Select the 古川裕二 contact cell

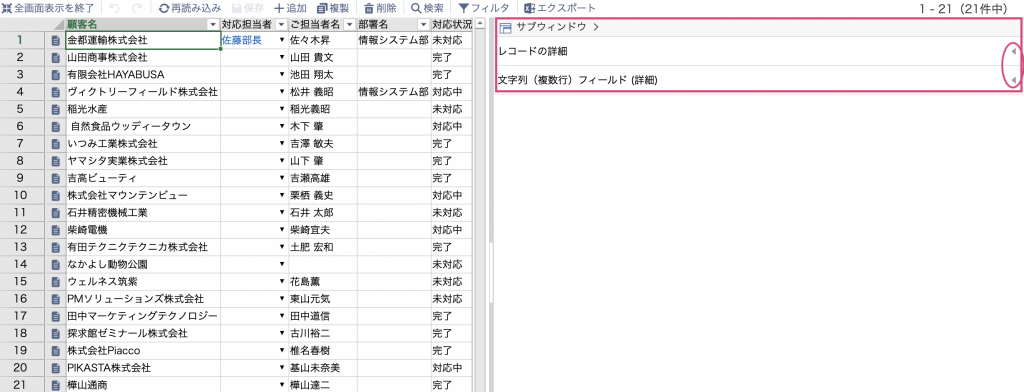(x=323, y=333)
